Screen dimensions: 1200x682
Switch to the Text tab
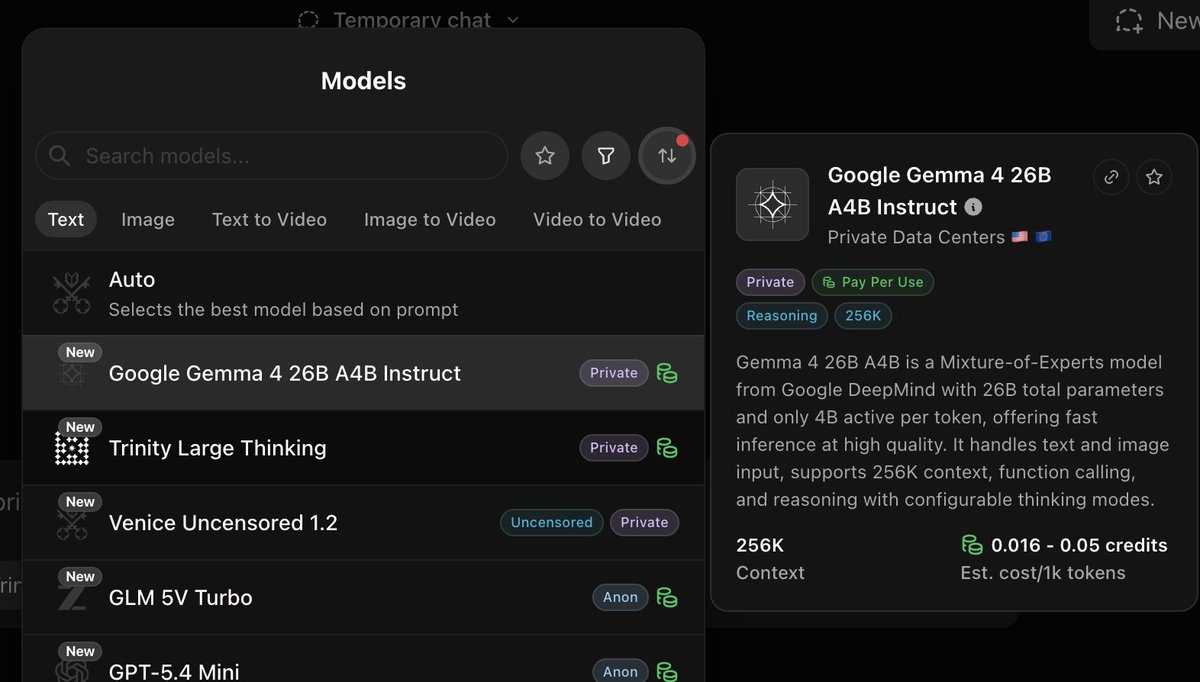66,219
